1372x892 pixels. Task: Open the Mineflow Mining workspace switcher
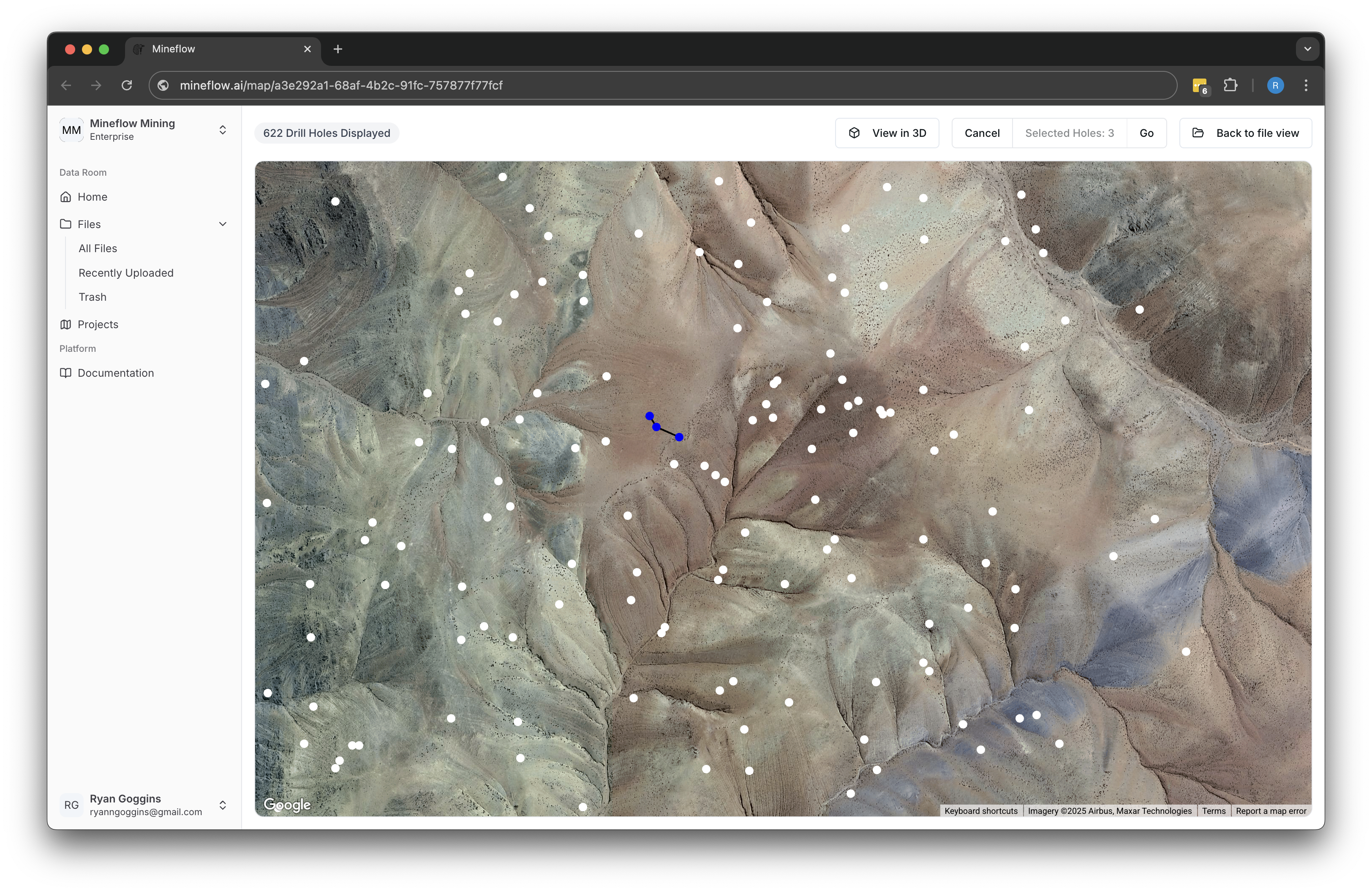point(223,130)
